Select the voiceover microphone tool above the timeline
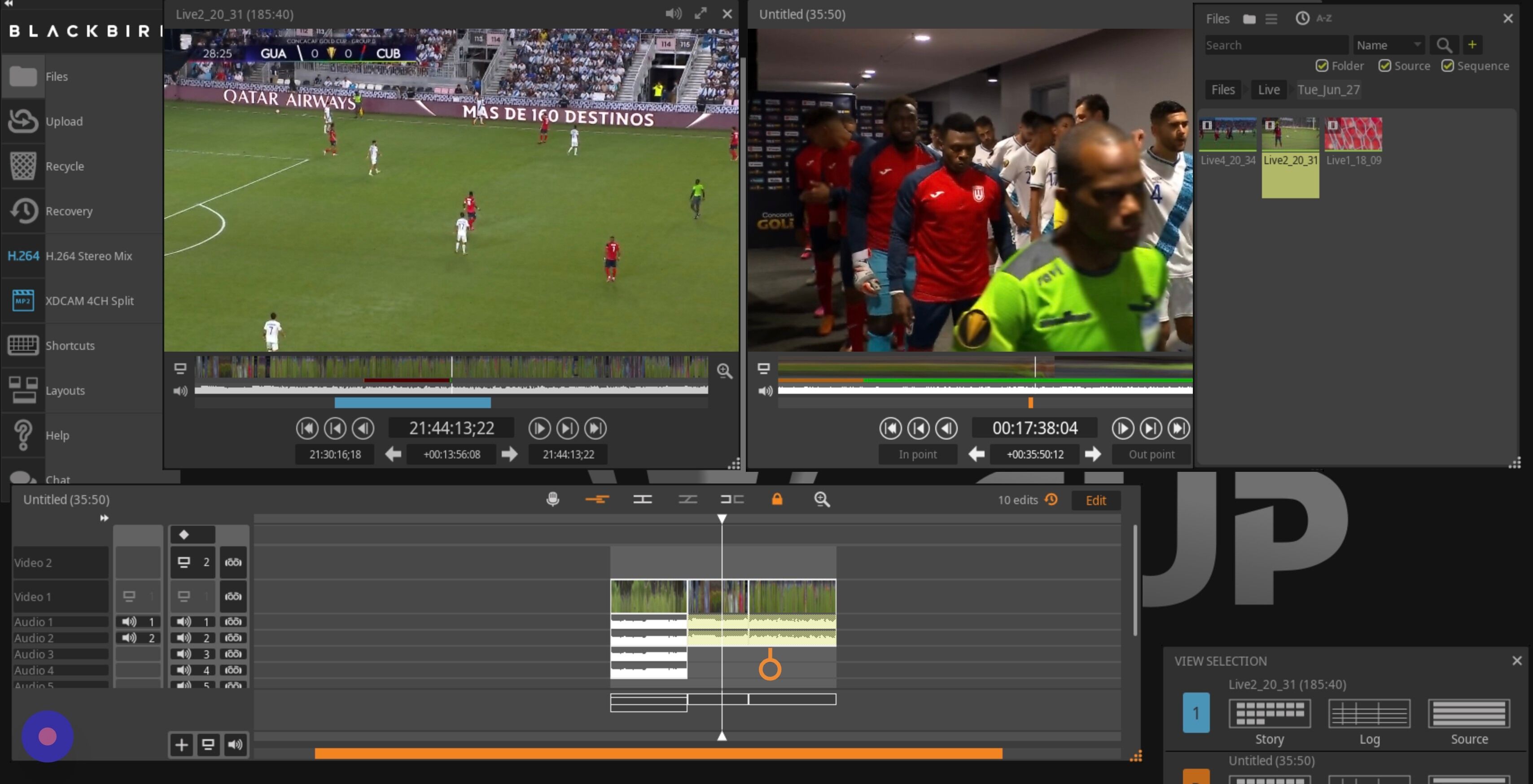 pos(553,500)
